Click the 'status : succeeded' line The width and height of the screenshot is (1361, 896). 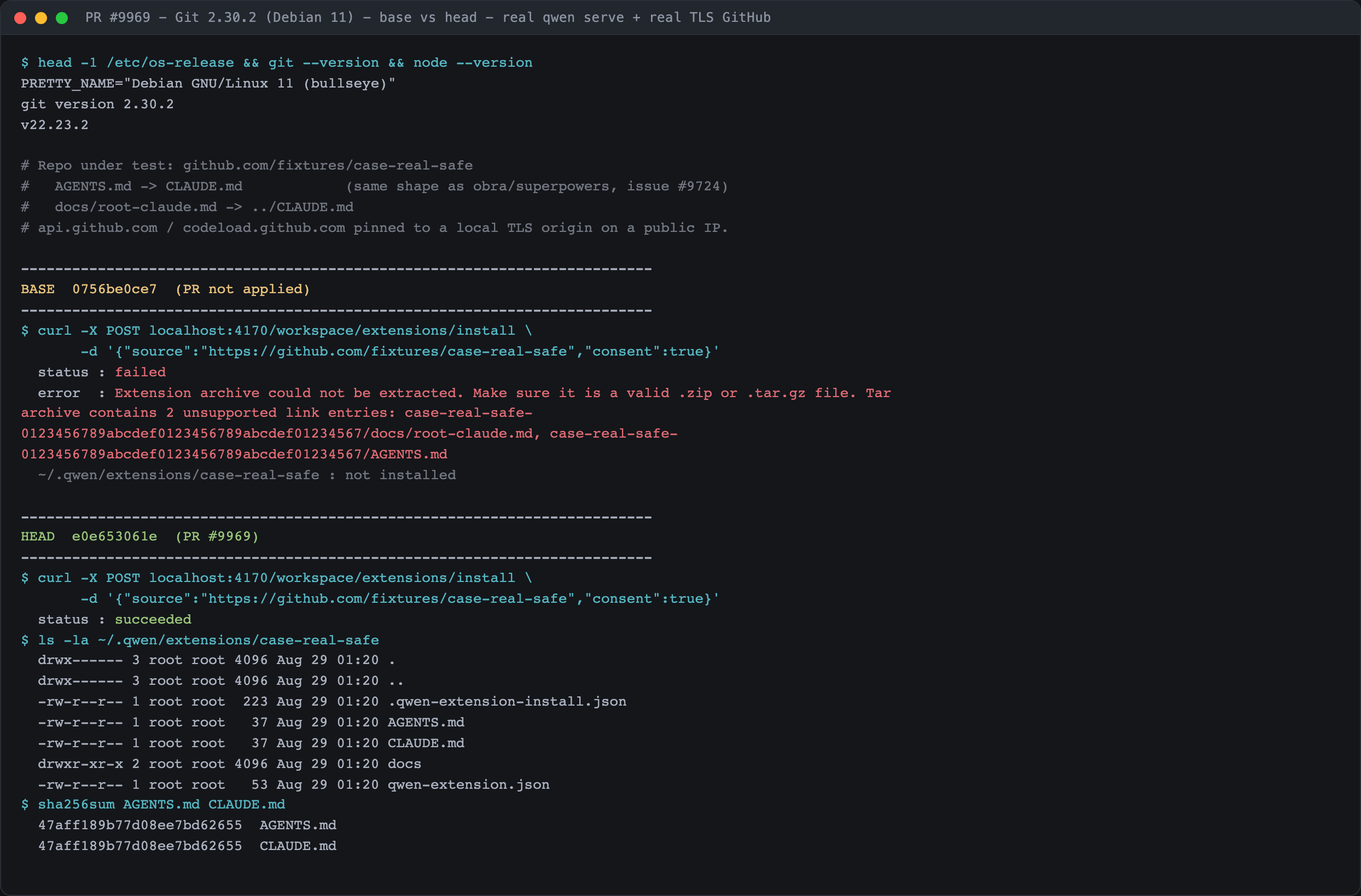coord(114,619)
